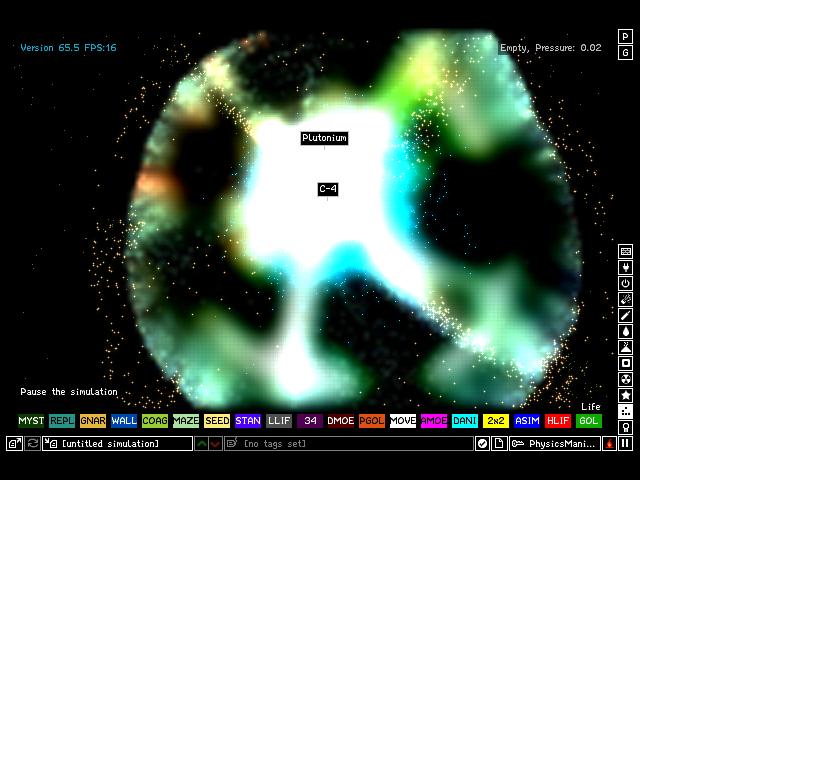
Task: Select the STAN life element
Action: click(248, 421)
